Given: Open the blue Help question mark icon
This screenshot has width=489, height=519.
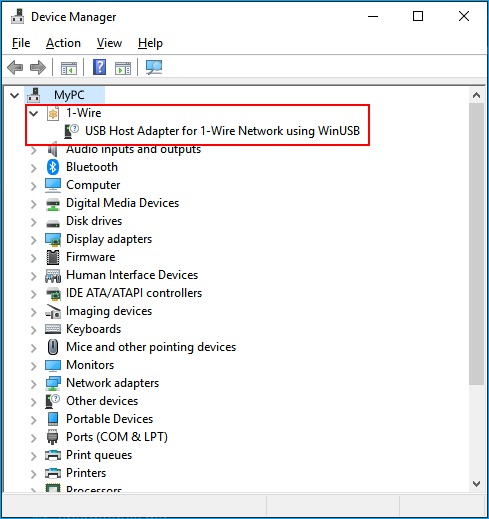Looking at the screenshot, I should pyautogui.click(x=99, y=67).
